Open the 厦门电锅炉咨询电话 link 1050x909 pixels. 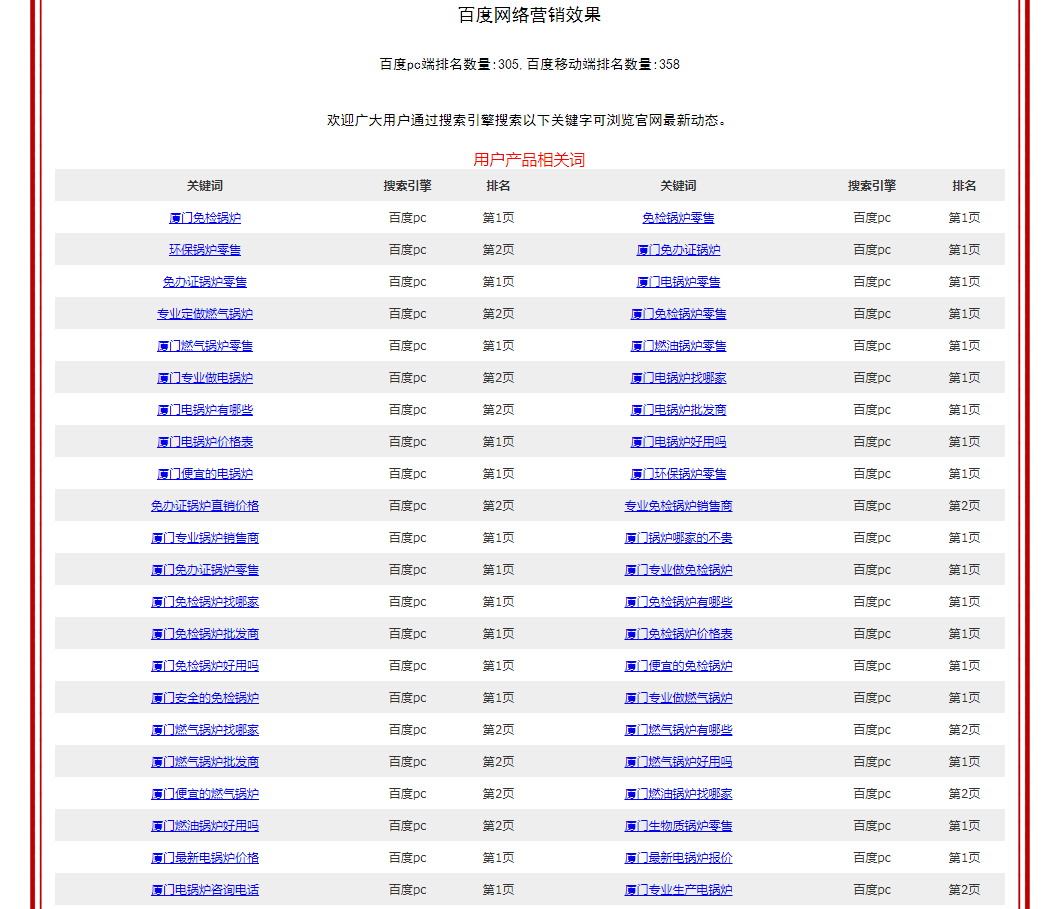point(204,890)
